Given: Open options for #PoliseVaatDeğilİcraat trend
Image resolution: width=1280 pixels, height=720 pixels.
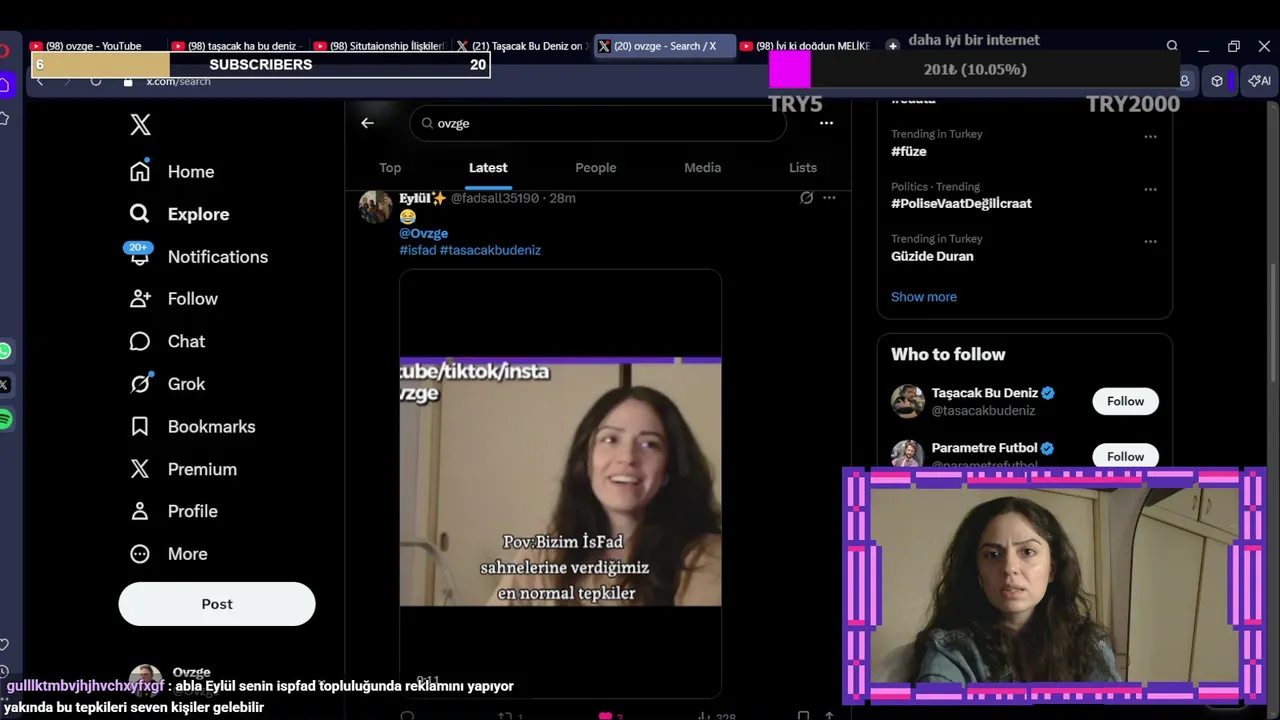Looking at the screenshot, I should pos(1150,189).
